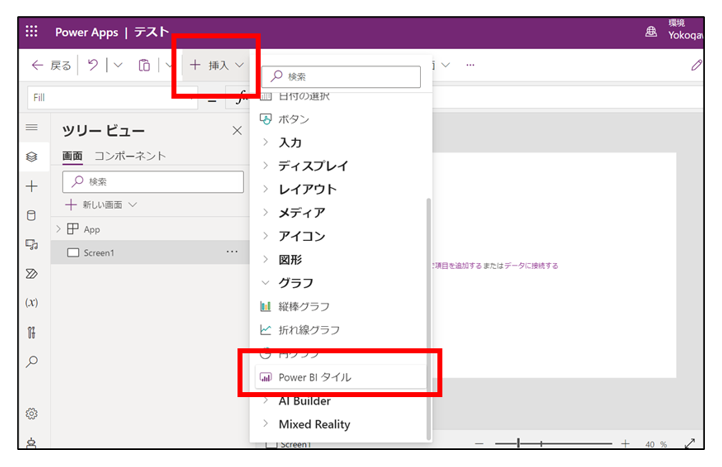The height and width of the screenshot is (467, 722).
Task: Click the データに接続する link on canvas
Action: pos(531,266)
